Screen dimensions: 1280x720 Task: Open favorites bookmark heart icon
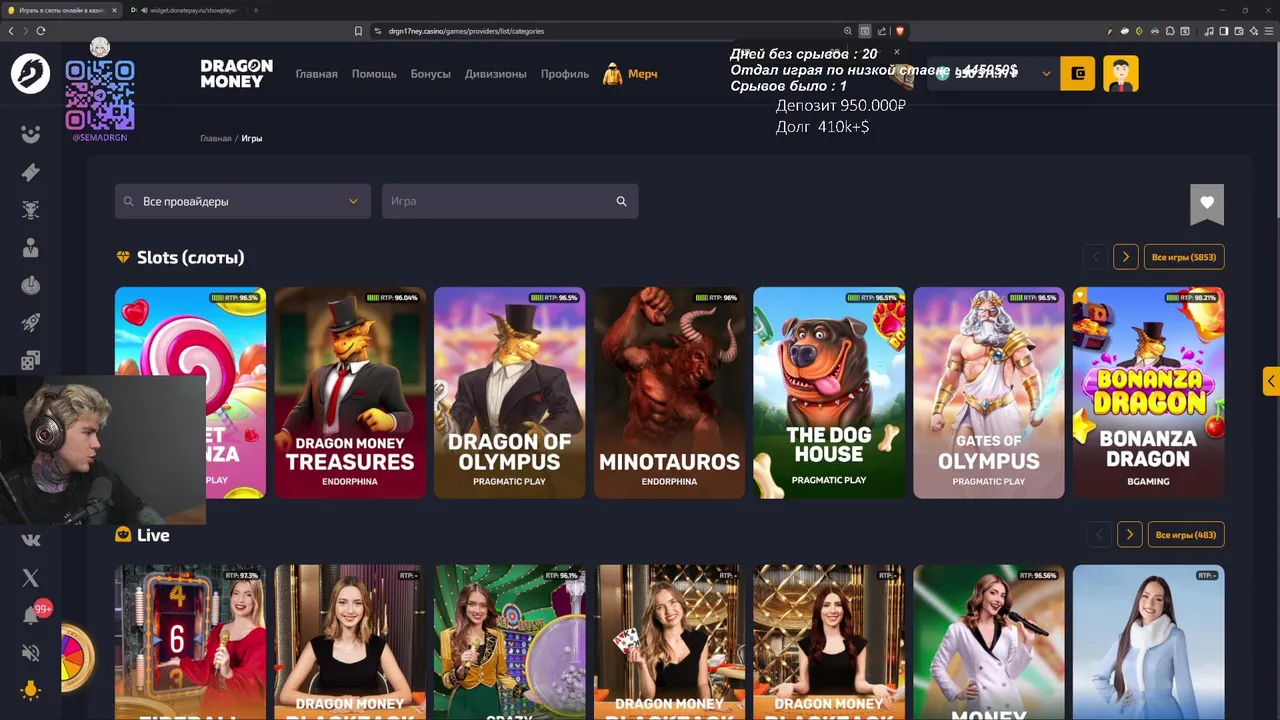tap(1207, 203)
